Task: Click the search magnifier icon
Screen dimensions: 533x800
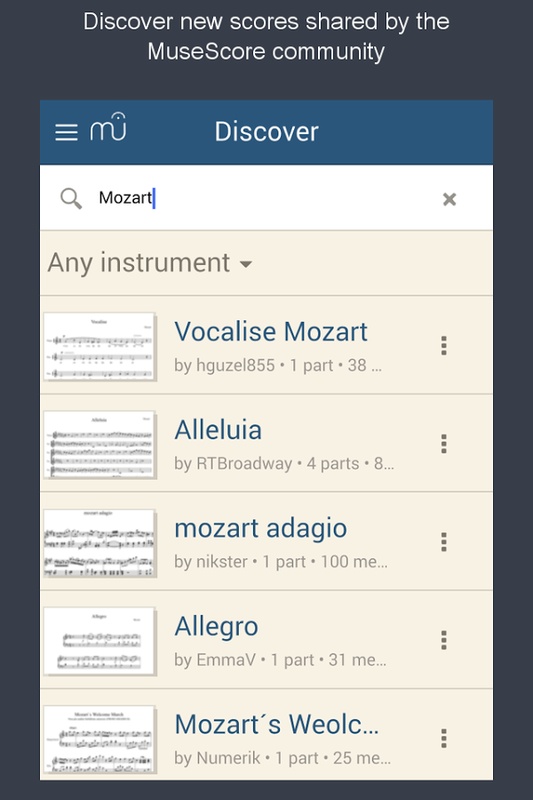Action: point(71,198)
